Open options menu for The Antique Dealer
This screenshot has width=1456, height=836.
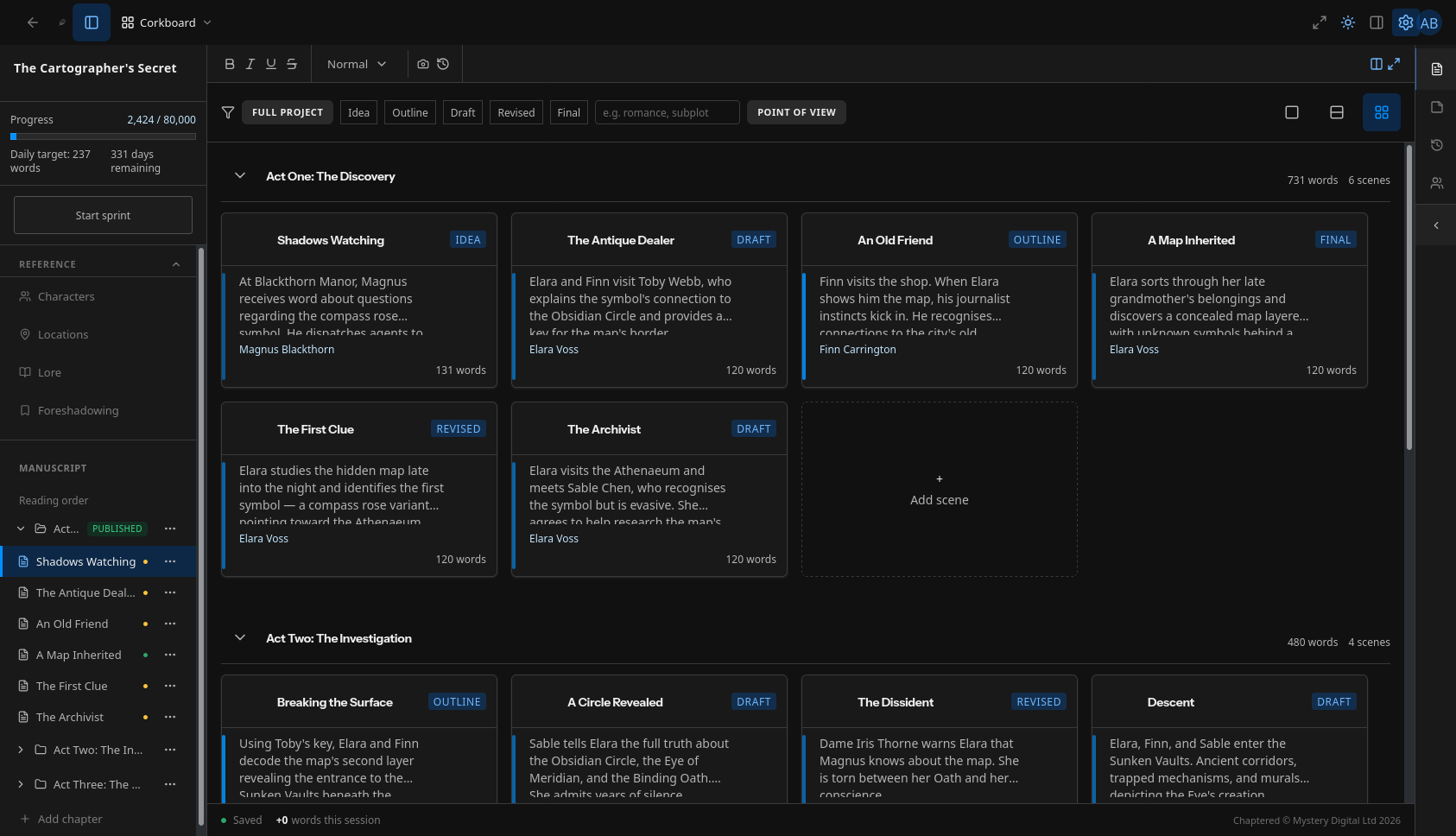[170, 592]
